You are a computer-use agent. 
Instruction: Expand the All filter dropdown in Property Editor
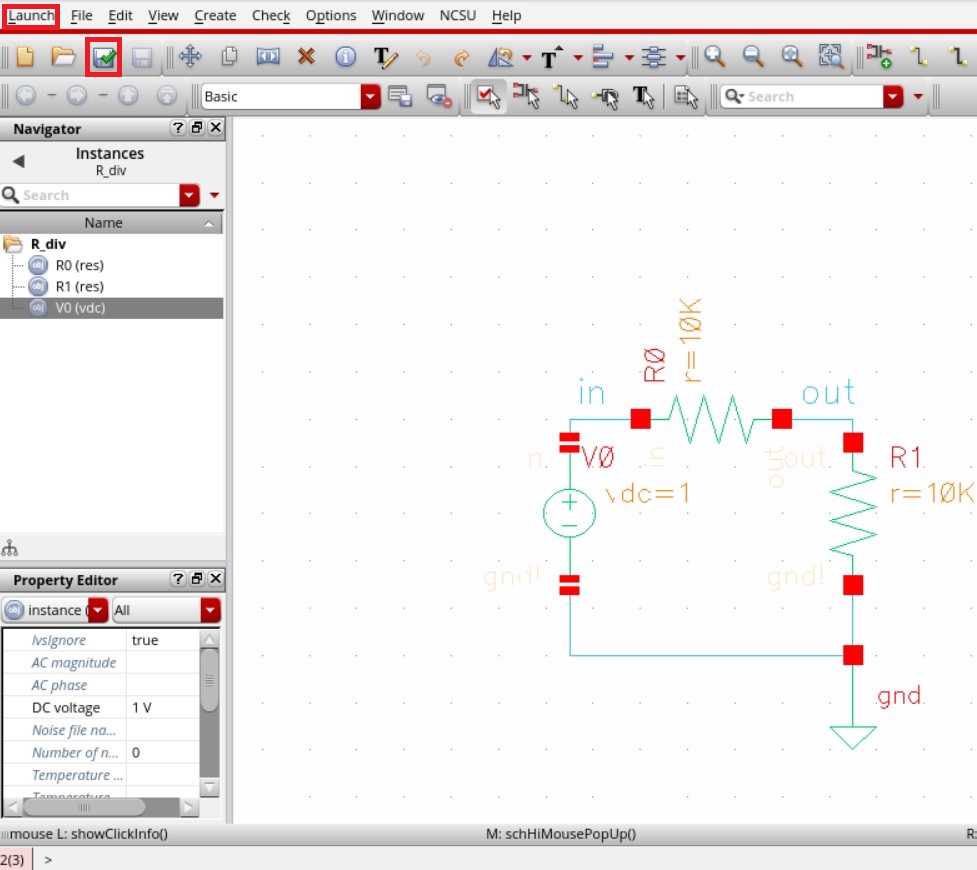[x=210, y=610]
